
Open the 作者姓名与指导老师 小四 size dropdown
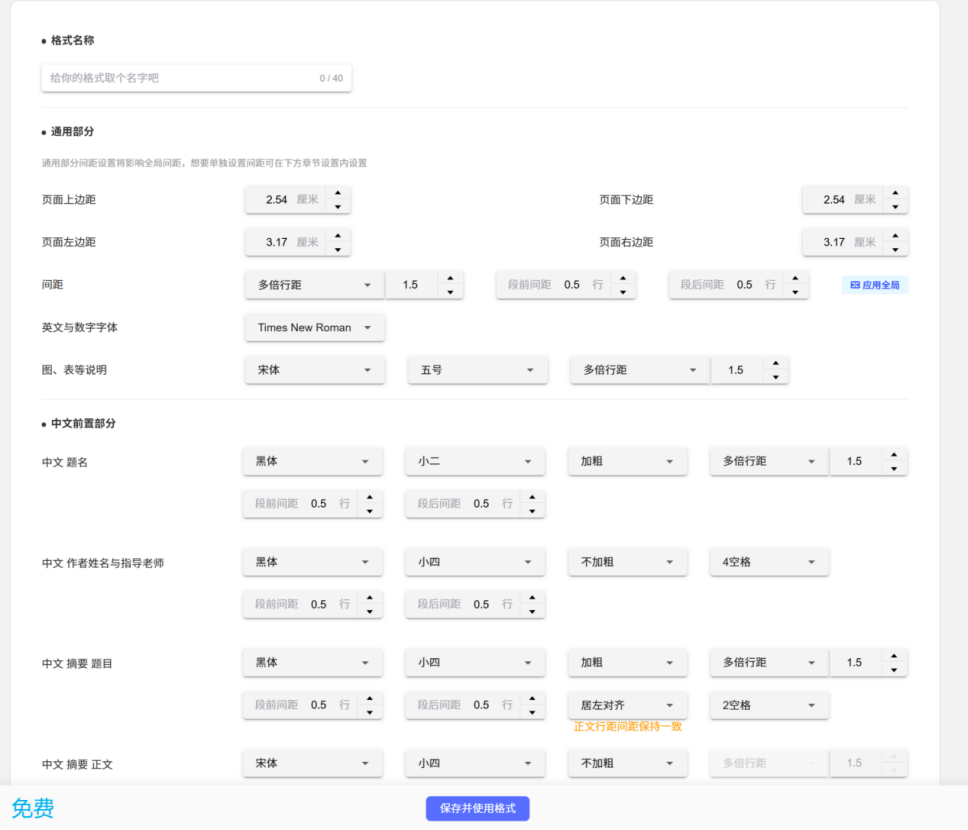tap(475, 562)
